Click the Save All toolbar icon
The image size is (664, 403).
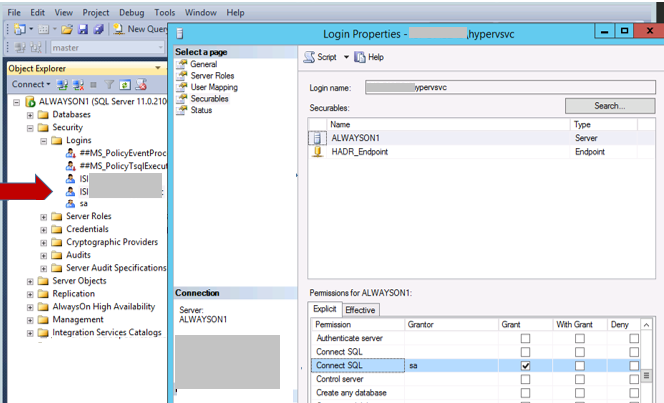click(x=99, y=29)
